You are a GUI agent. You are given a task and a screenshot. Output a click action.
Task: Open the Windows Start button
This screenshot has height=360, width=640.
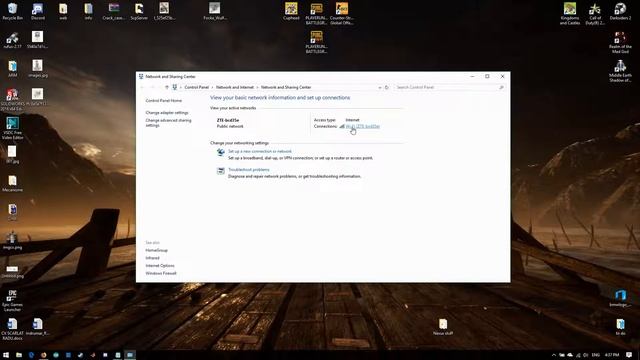6,355
